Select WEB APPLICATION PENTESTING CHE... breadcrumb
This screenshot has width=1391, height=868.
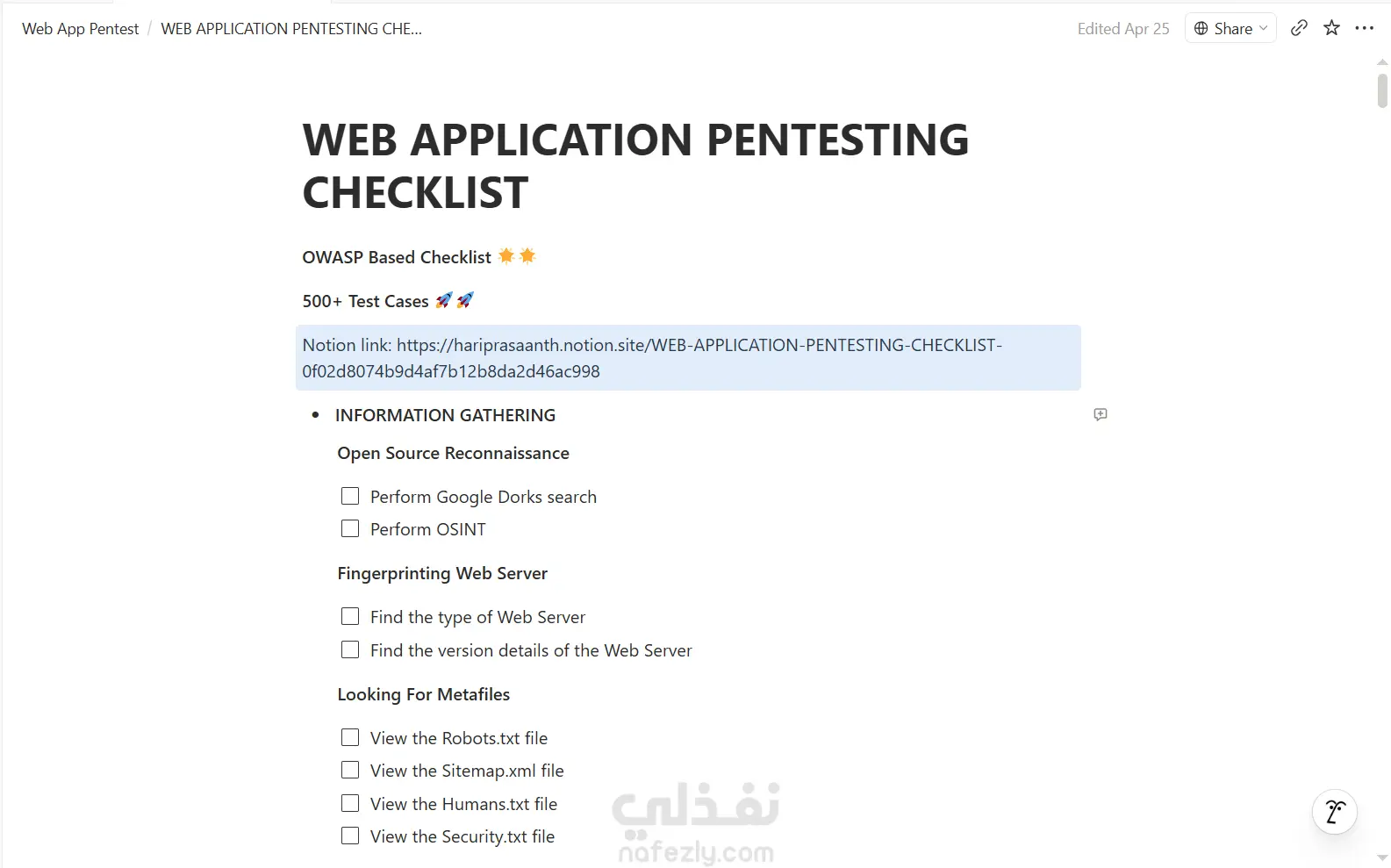291,29
